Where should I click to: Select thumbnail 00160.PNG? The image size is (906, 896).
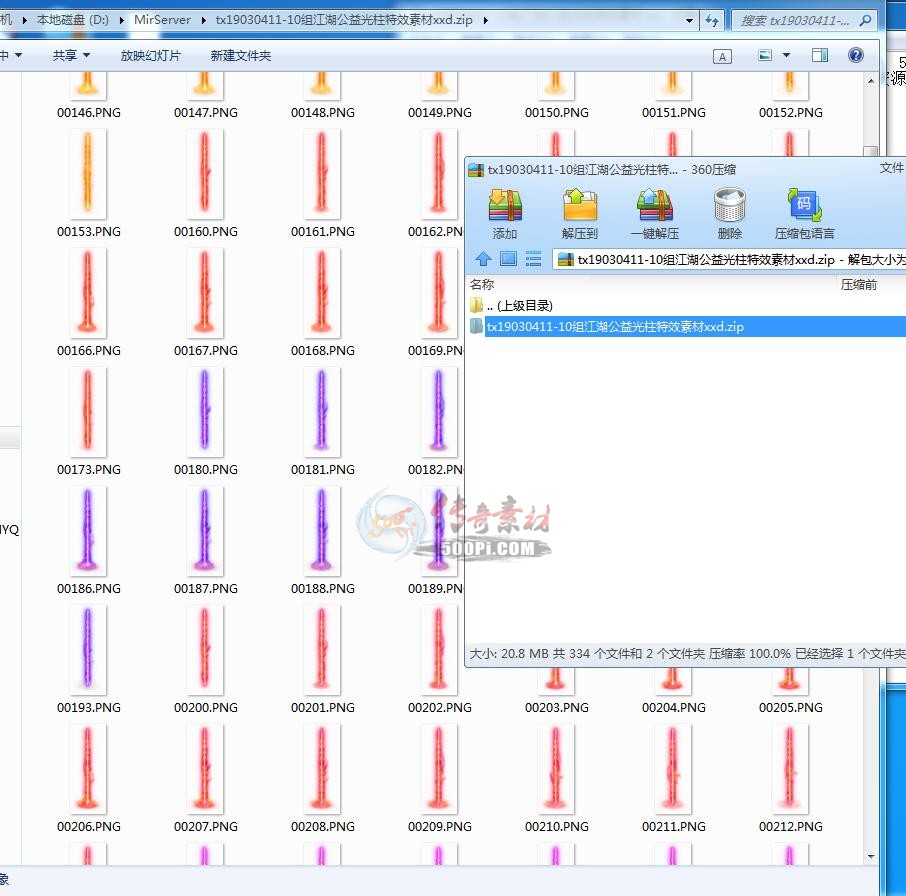[205, 173]
